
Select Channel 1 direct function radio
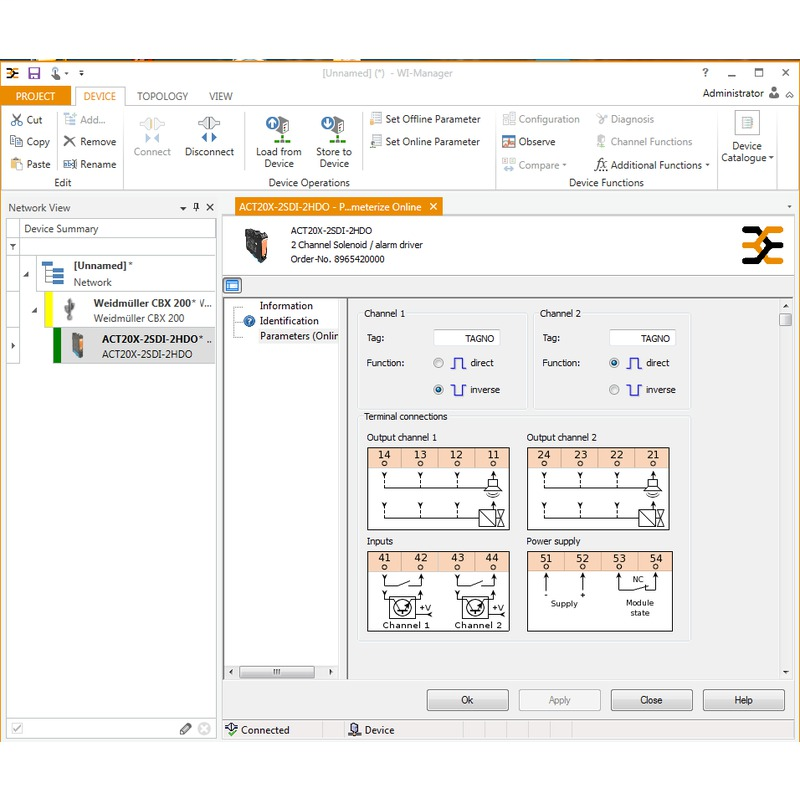438,363
